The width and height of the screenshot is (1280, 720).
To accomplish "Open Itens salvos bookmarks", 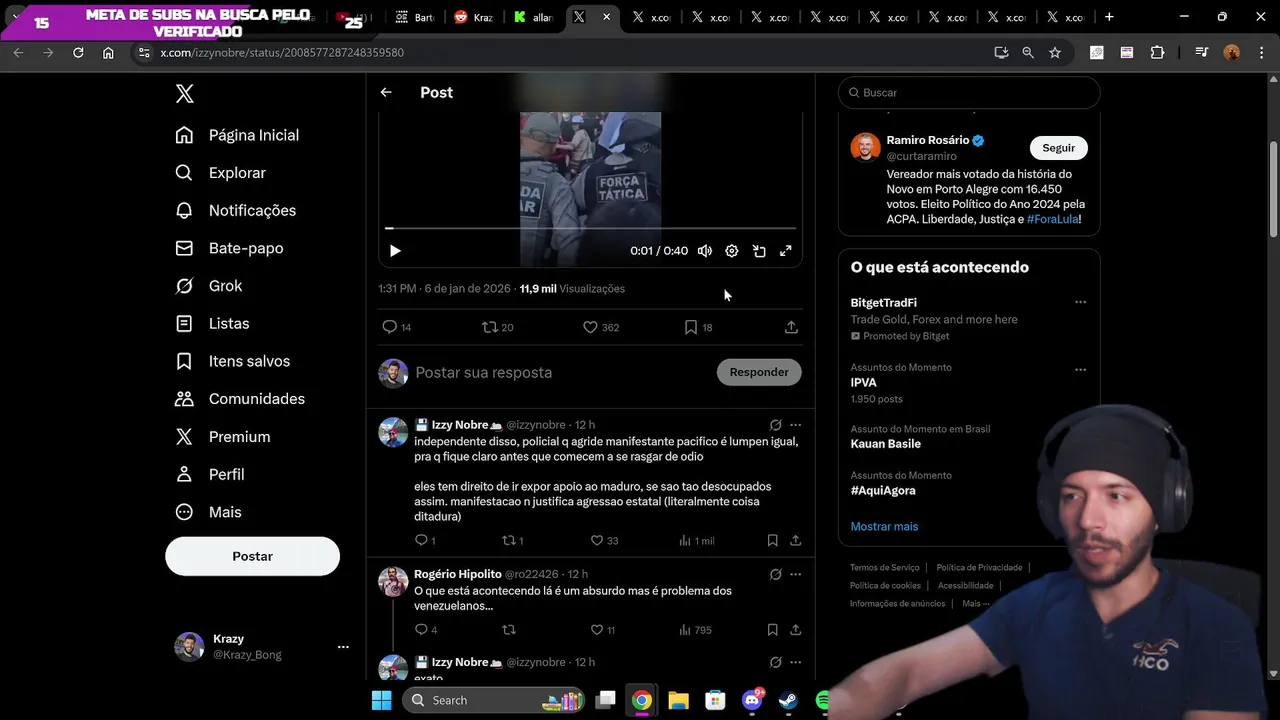I will pyautogui.click(x=233, y=361).
